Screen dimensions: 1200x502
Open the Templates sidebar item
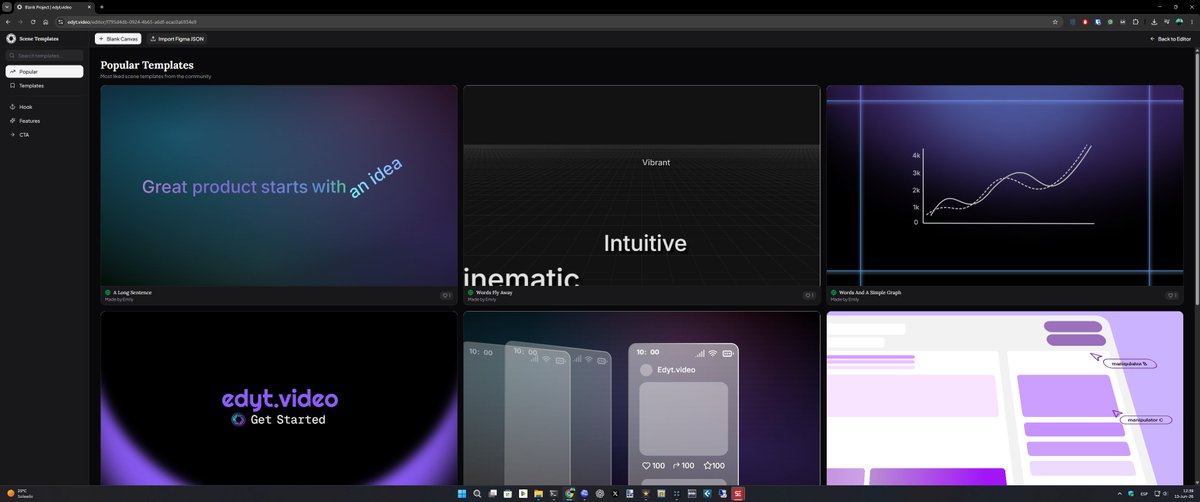tap(44, 86)
